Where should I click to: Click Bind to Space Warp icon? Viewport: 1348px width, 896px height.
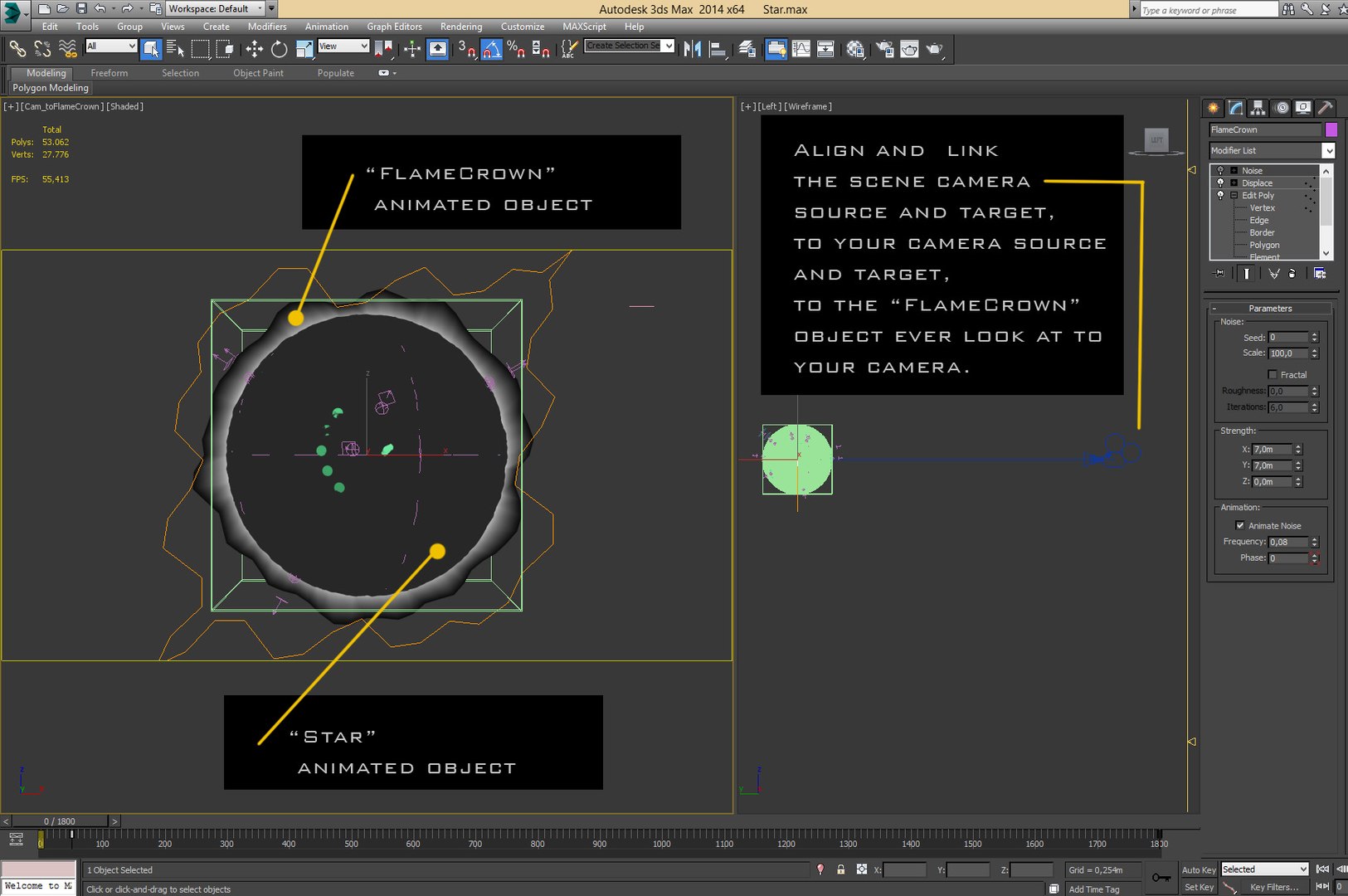[68, 49]
